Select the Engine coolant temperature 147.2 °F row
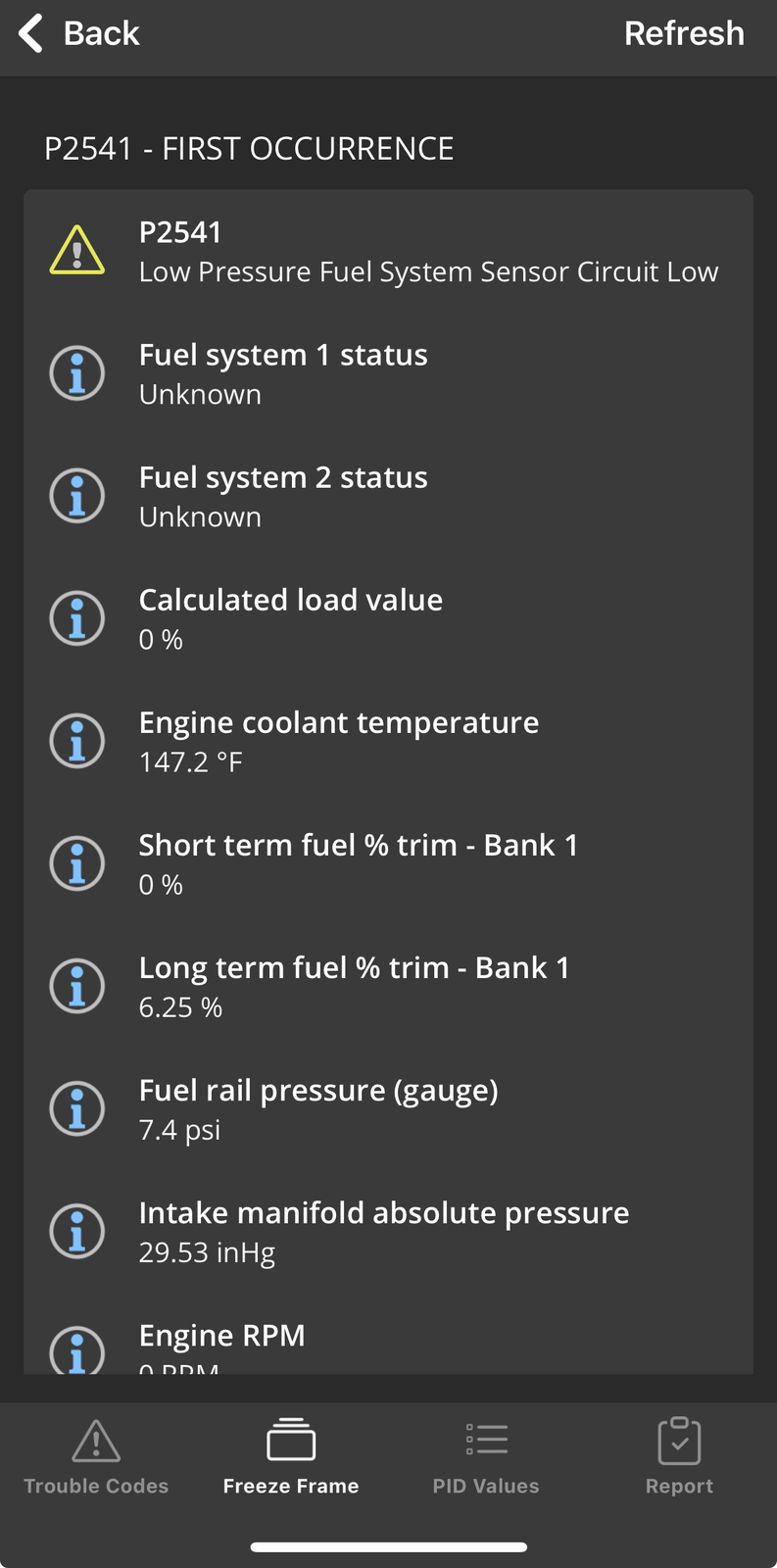 388,741
